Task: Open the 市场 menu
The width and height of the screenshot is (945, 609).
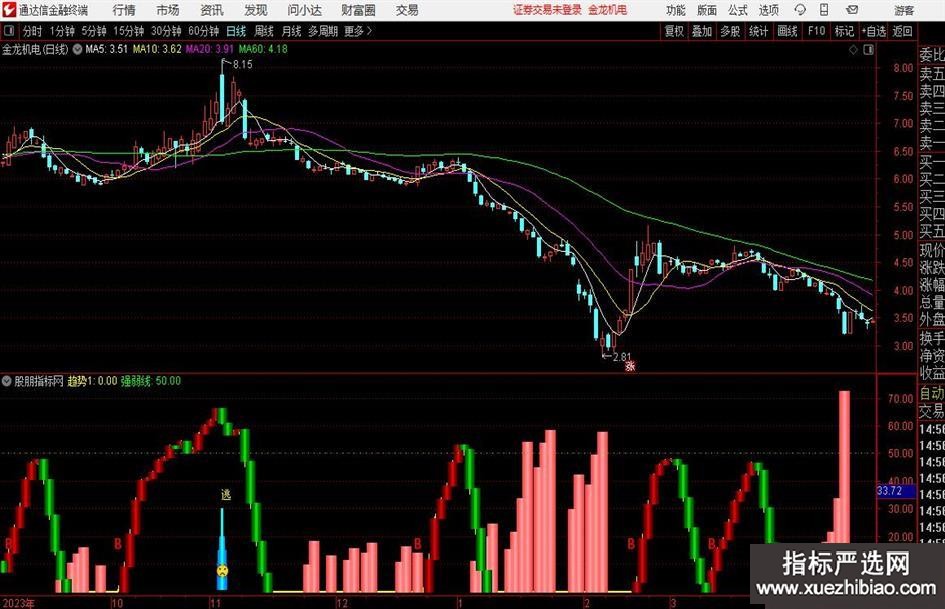Action: [x=168, y=10]
